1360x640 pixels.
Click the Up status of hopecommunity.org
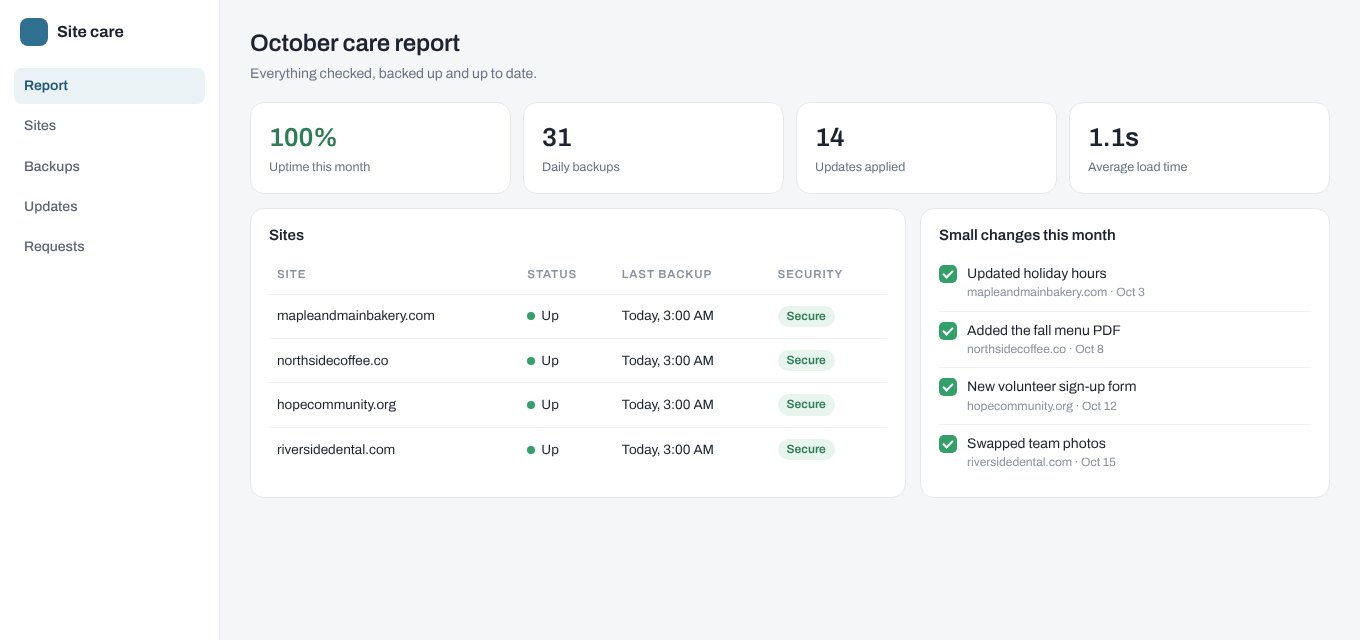pyautogui.click(x=543, y=405)
